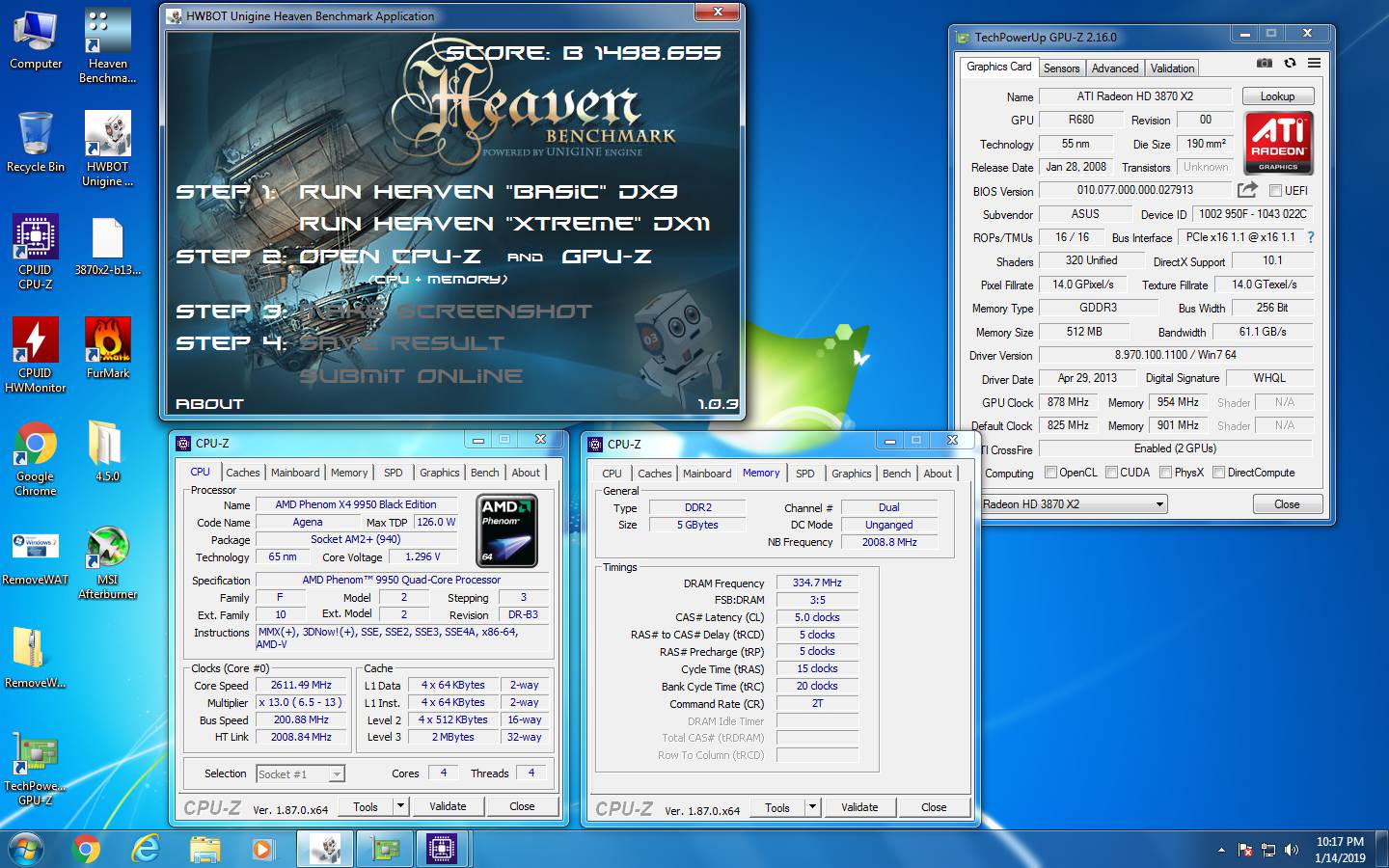Click the Close button in GPU-Z
Viewport: 1389px width, 868px height.
coord(1287,504)
